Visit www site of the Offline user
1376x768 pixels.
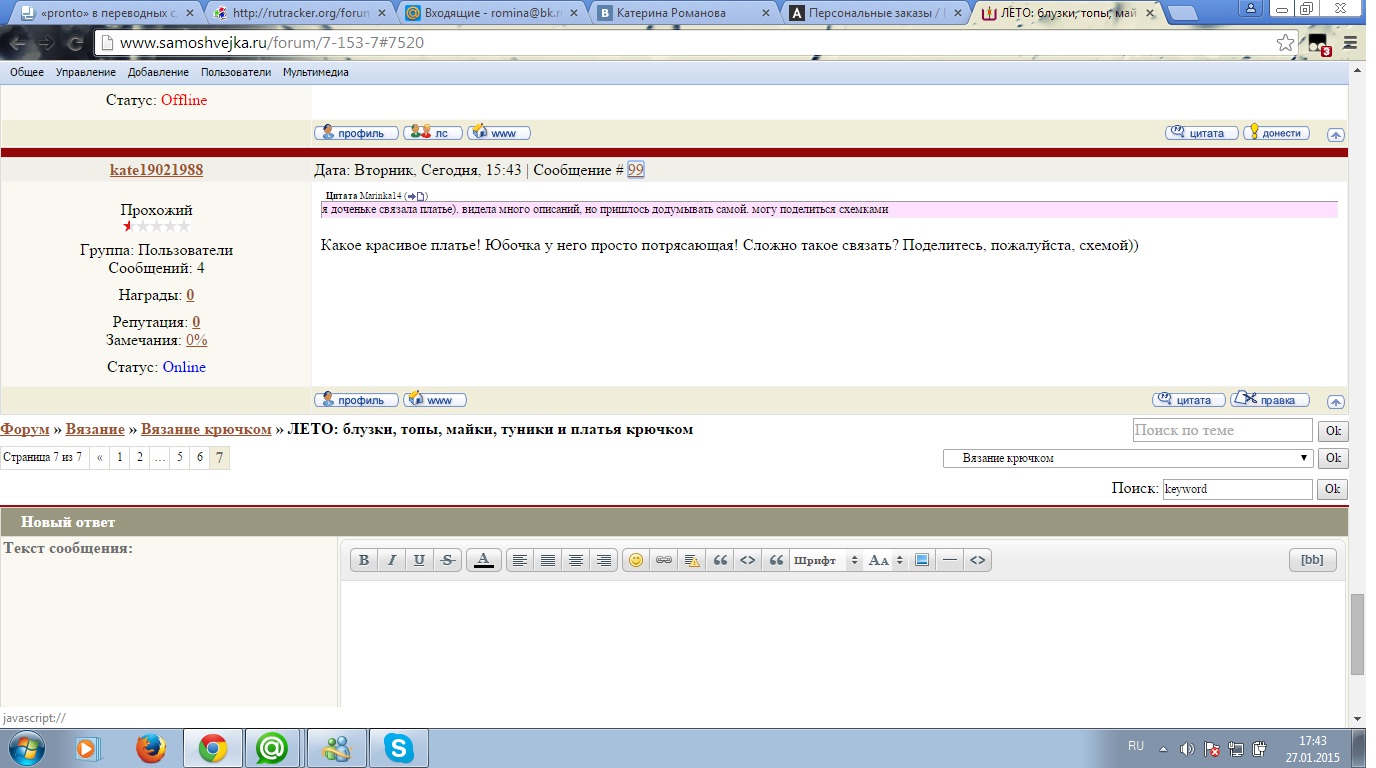pyautogui.click(x=499, y=133)
